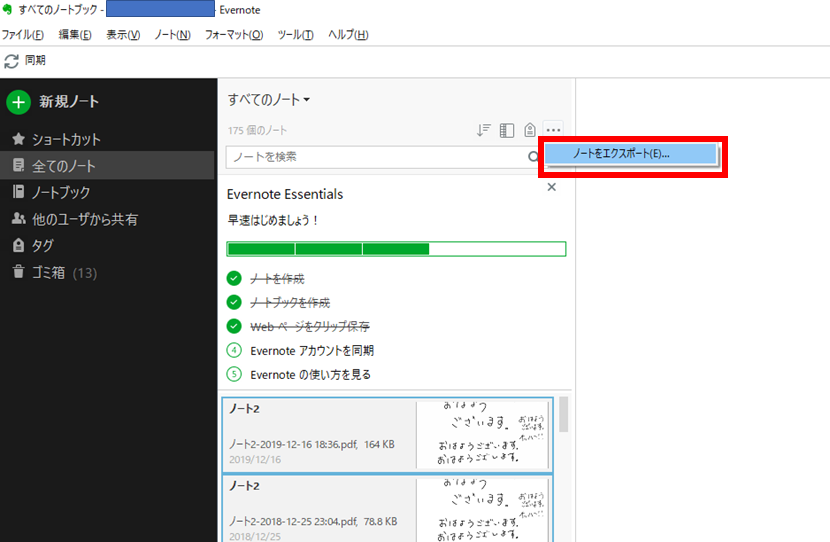Open the 編集(E) menu

(75, 35)
